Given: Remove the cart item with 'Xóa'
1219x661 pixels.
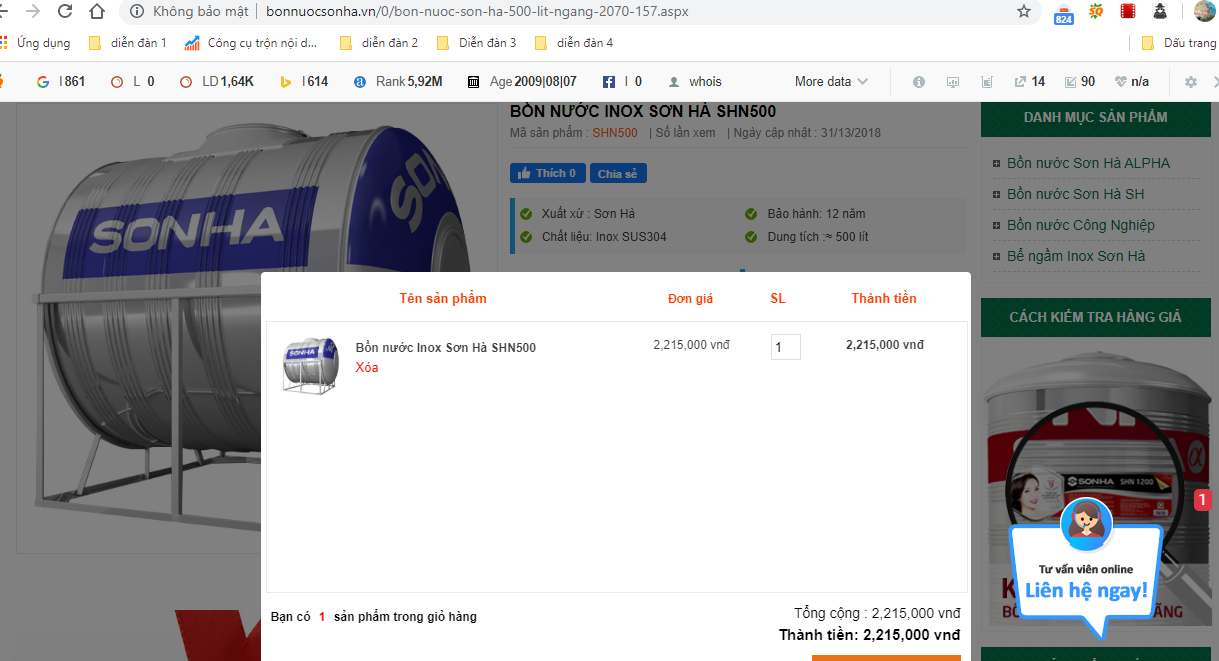Looking at the screenshot, I should (x=367, y=367).
